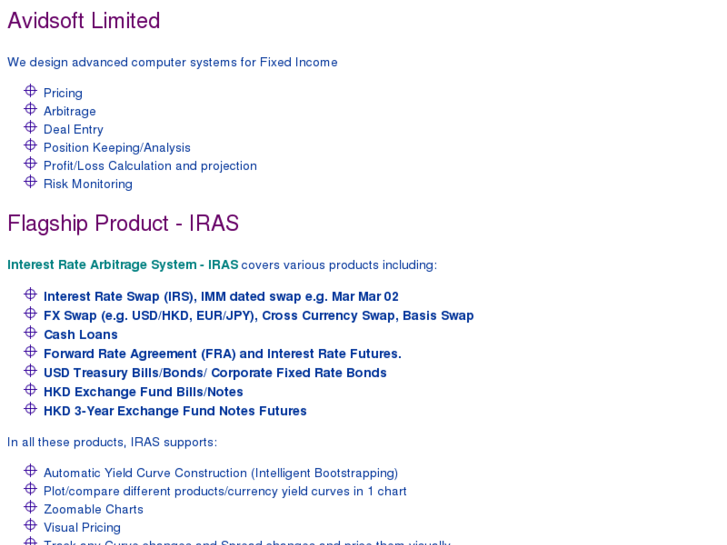Click Forward Rate Agreement (FRA) line
The image size is (727, 545).
click(x=223, y=354)
